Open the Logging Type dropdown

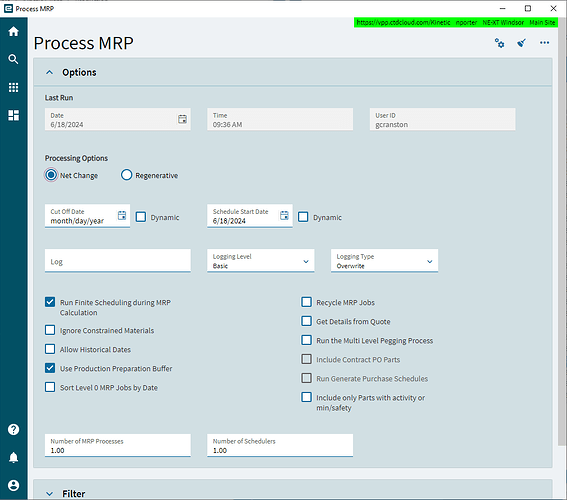(384, 261)
